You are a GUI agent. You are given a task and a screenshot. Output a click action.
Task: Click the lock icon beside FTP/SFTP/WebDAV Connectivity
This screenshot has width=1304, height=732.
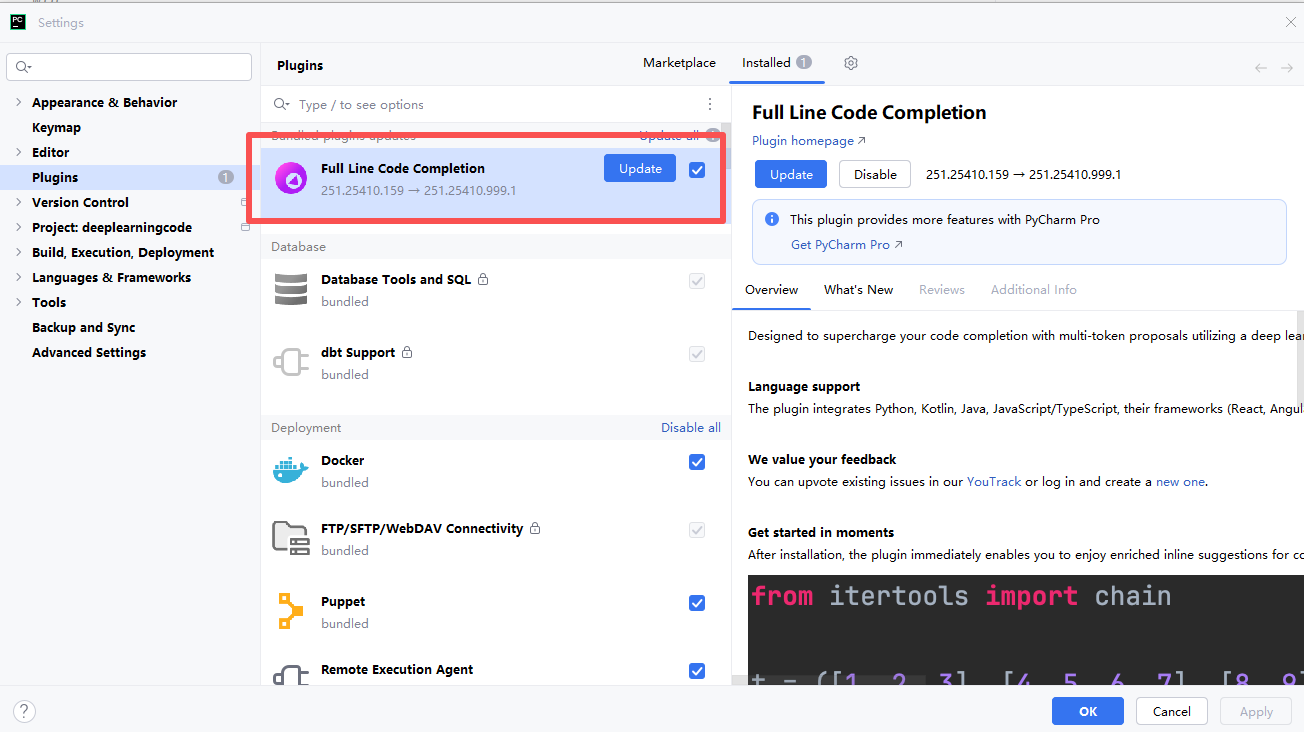tap(535, 528)
